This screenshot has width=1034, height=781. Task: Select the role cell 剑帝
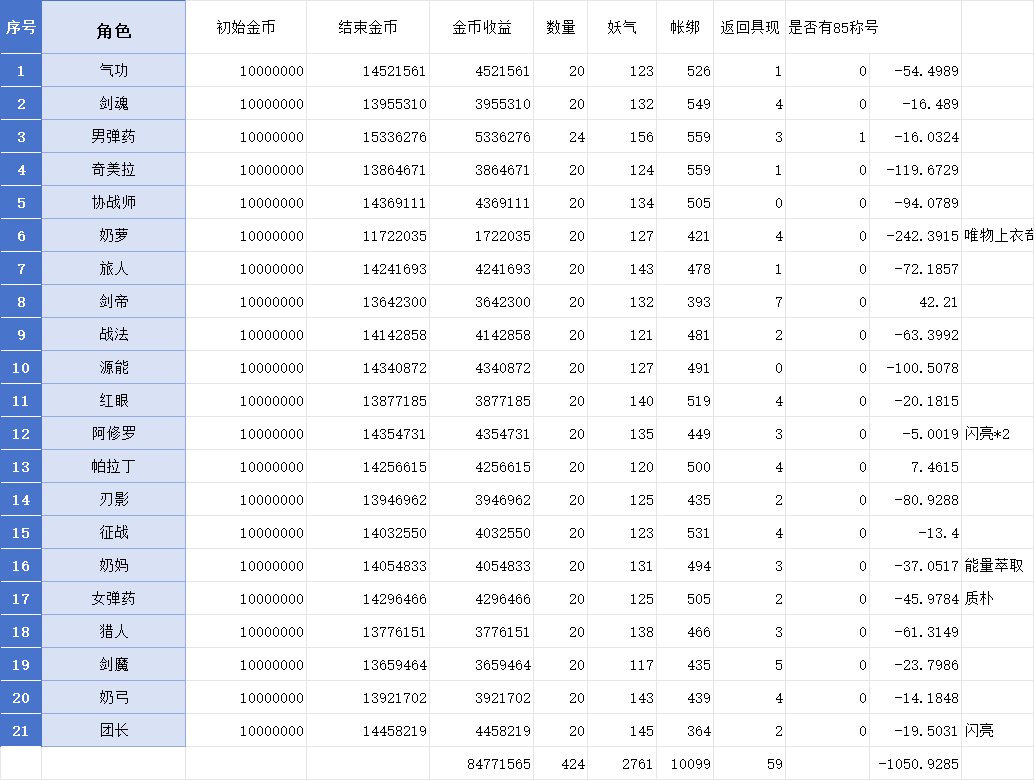113,301
